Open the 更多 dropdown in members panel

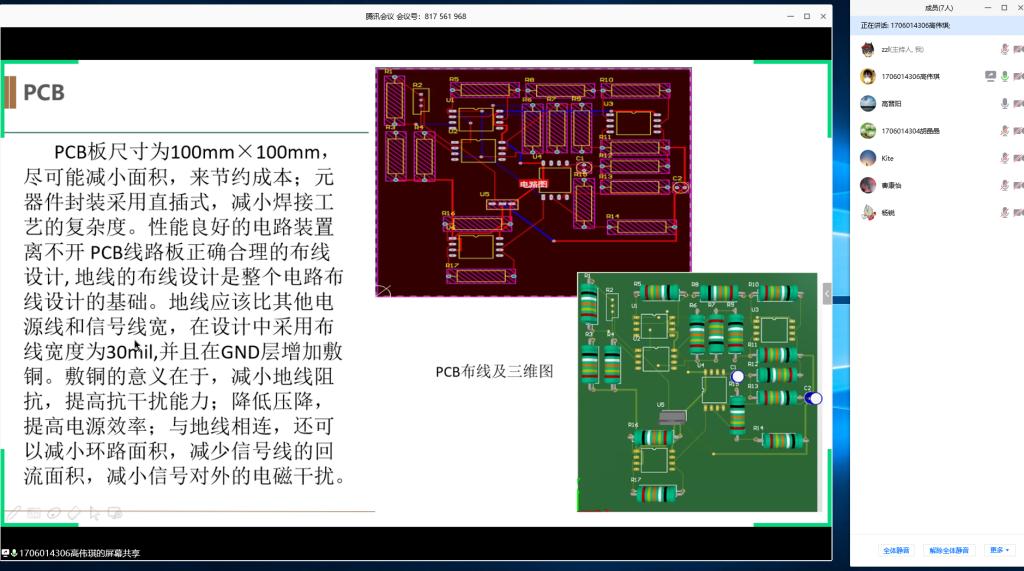tap(999, 550)
